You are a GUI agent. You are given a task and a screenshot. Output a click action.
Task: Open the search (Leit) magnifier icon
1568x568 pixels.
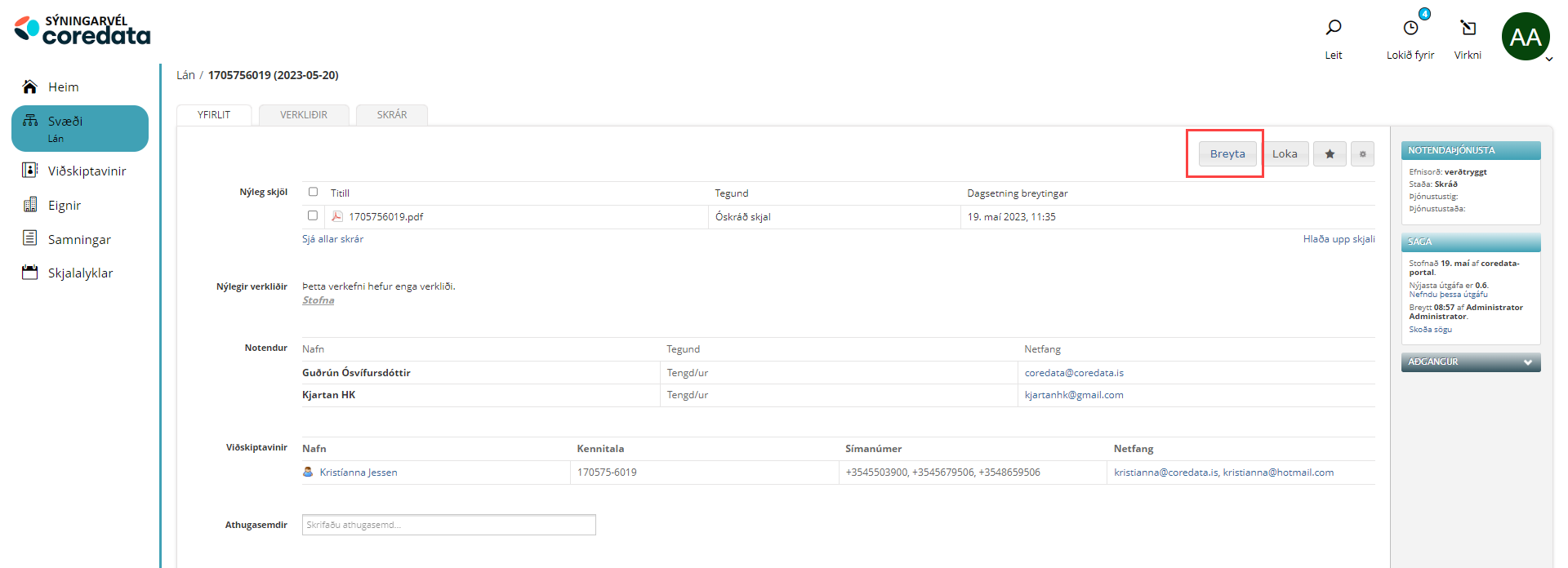(x=1333, y=29)
